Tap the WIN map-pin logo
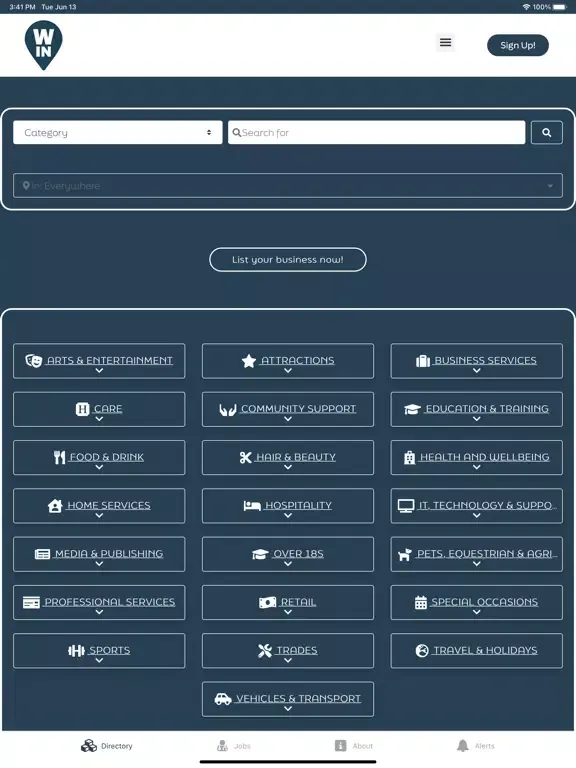Screen dimensions: 576x768 (x=44, y=45)
